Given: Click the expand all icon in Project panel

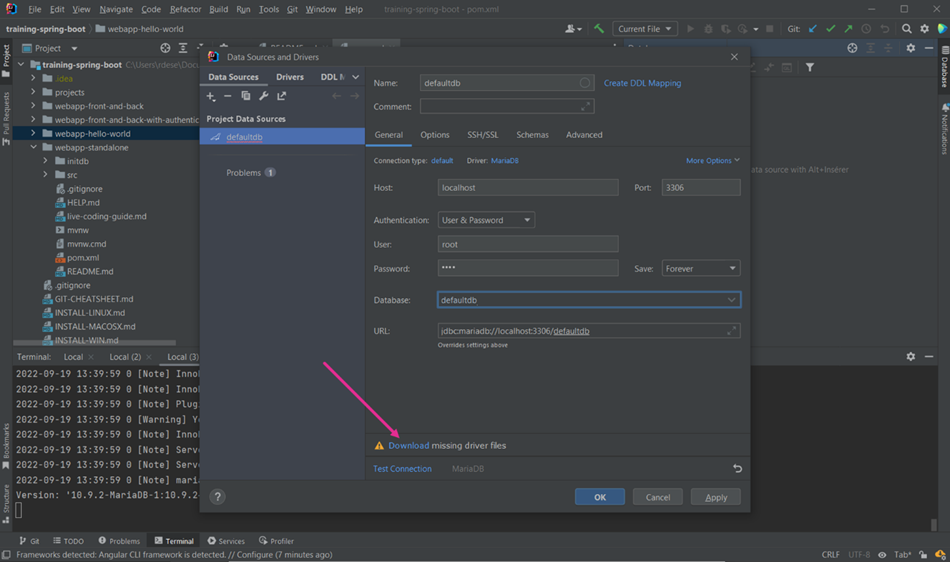Looking at the screenshot, I should point(183,48).
